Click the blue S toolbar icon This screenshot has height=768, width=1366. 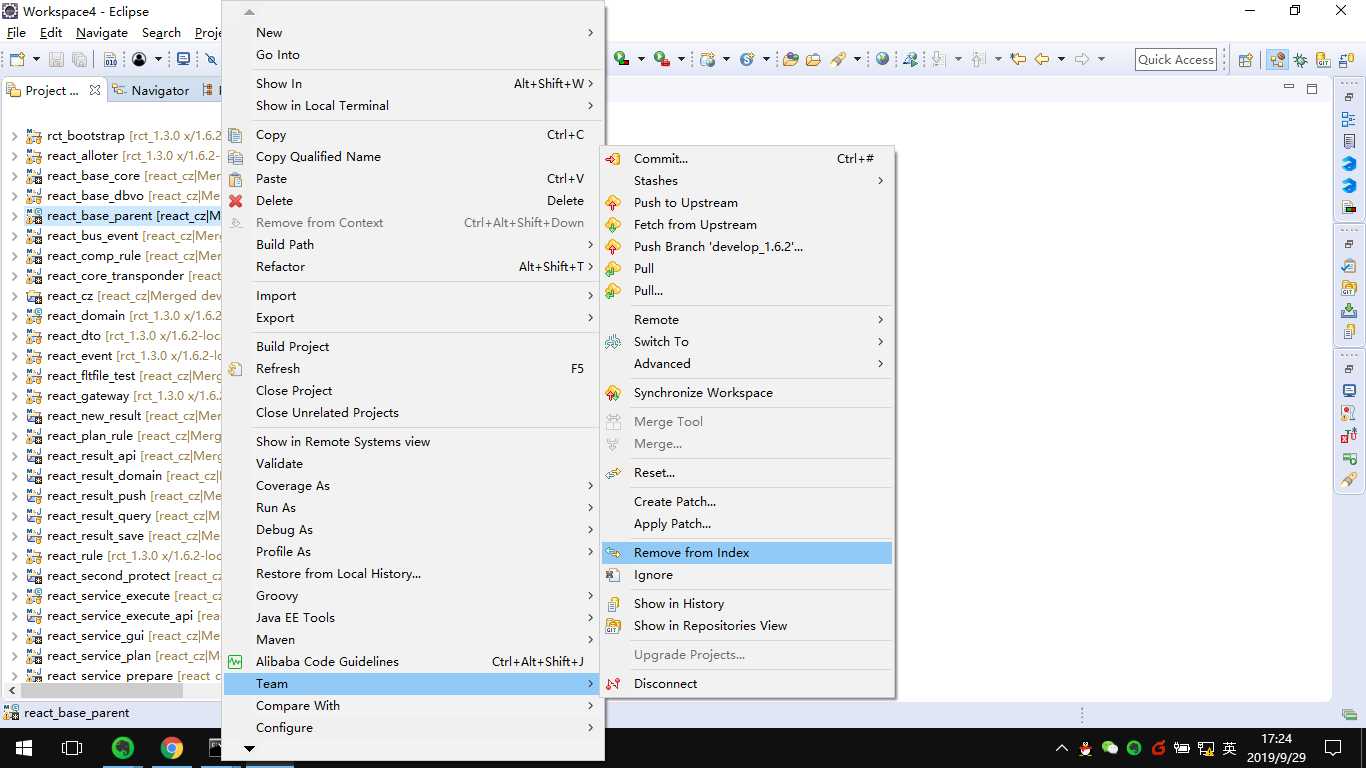click(x=746, y=59)
